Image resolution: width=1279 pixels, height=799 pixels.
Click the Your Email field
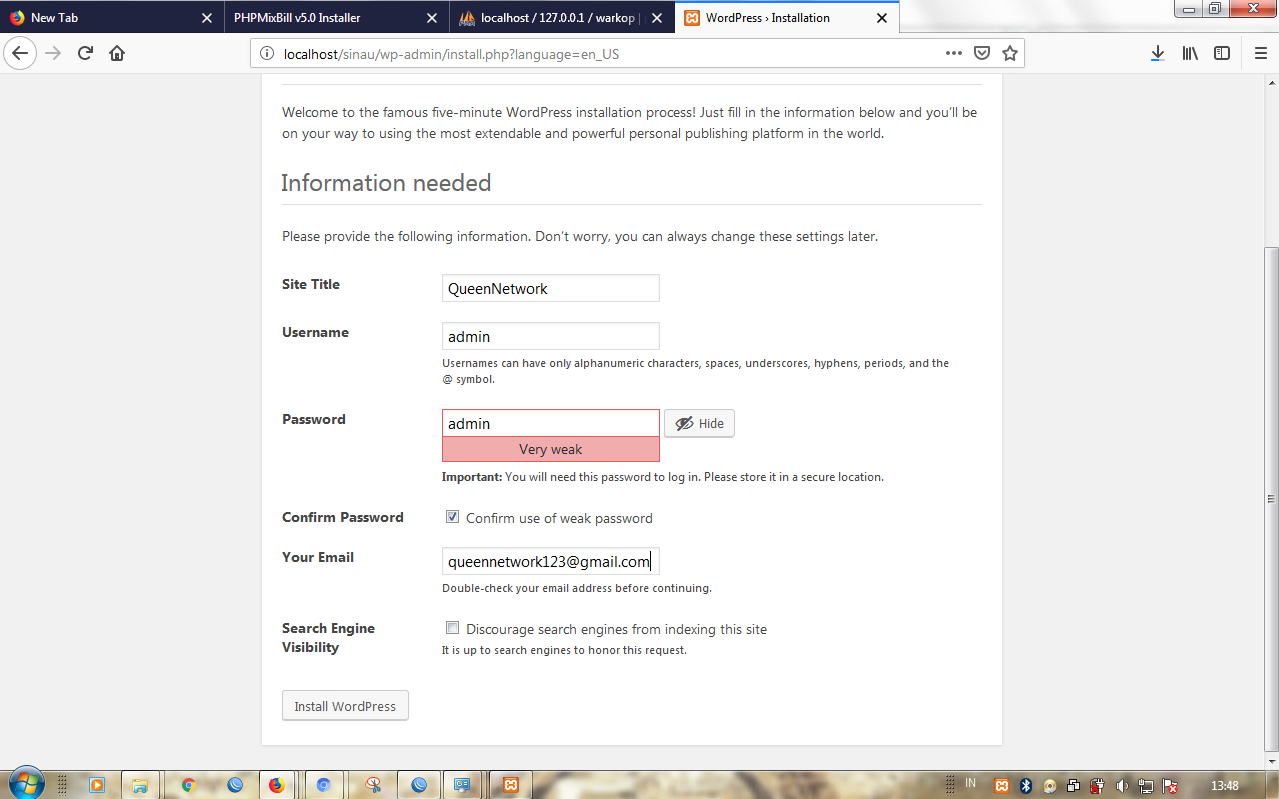tap(551, 561)
